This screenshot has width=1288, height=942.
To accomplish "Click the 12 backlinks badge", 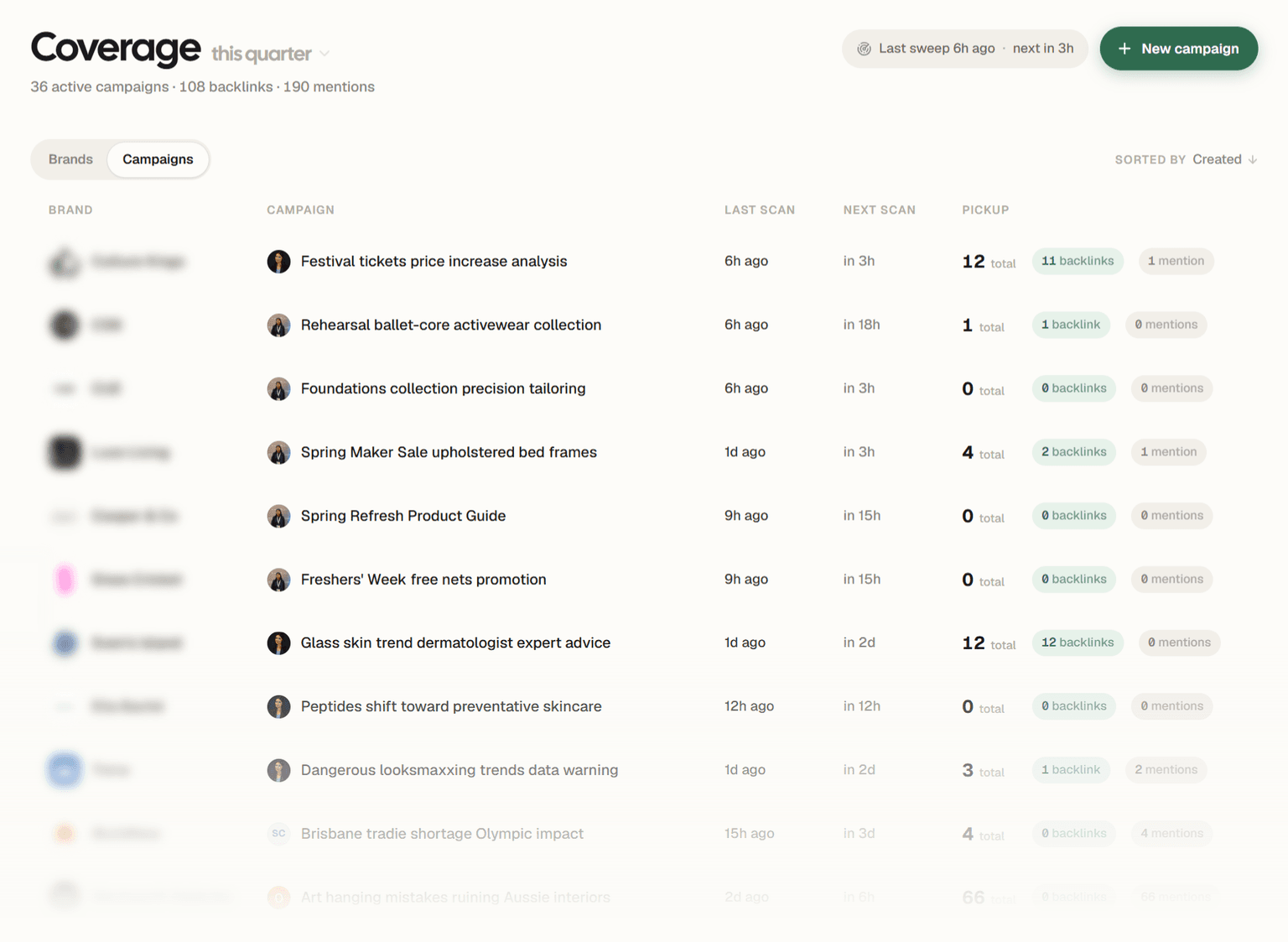I will coord(1078,643).
